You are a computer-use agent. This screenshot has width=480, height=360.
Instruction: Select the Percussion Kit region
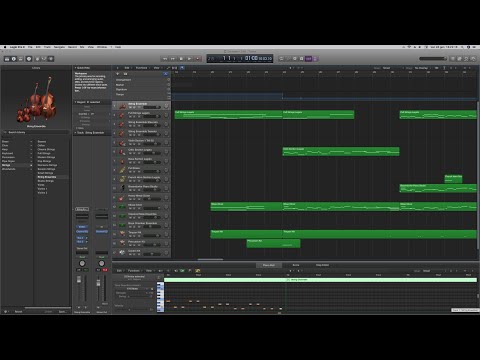(x=273, y=243)
